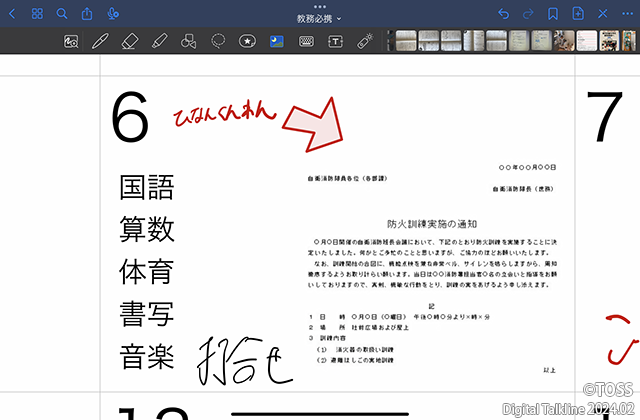Select the Text box tool
The width and height of the screenshot is (640, 420).
(x=336, y=42)
